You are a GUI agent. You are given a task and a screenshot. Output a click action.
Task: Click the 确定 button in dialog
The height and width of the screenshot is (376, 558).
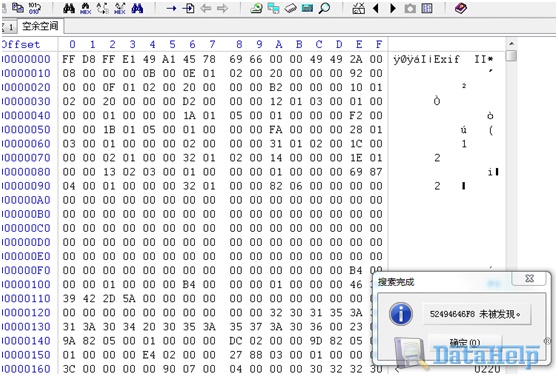click(x=465, y=343)
